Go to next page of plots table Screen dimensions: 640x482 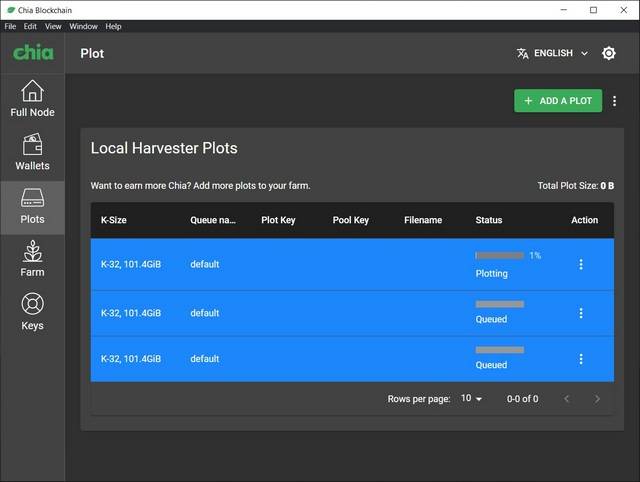click(597, 399)
